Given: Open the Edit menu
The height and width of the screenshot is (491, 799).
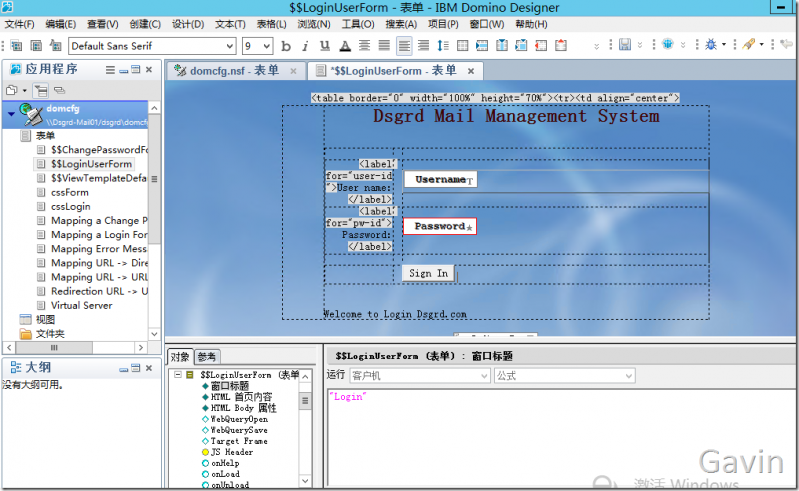Looking at the screenshot, I should (61, 24).
